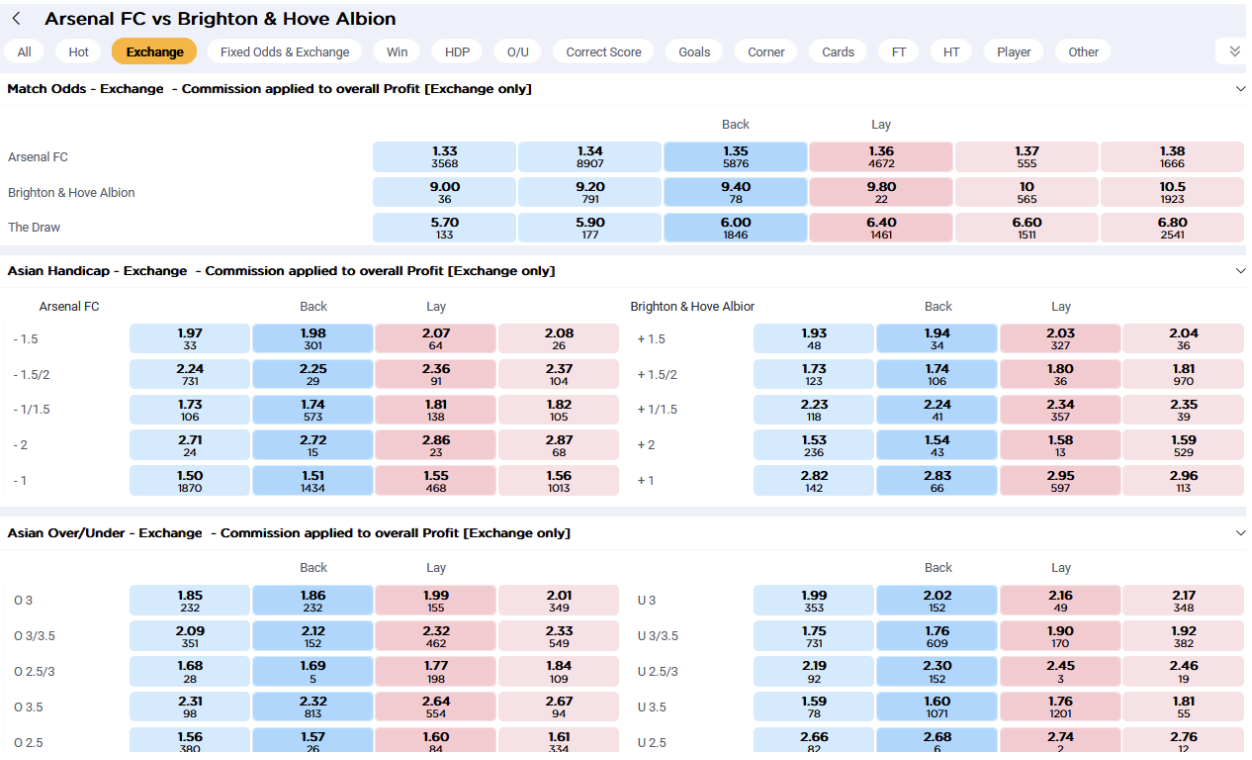This screenshot has width=1252, height=760.
Task: Show the Corner markets tab
Action: (766, 52)
